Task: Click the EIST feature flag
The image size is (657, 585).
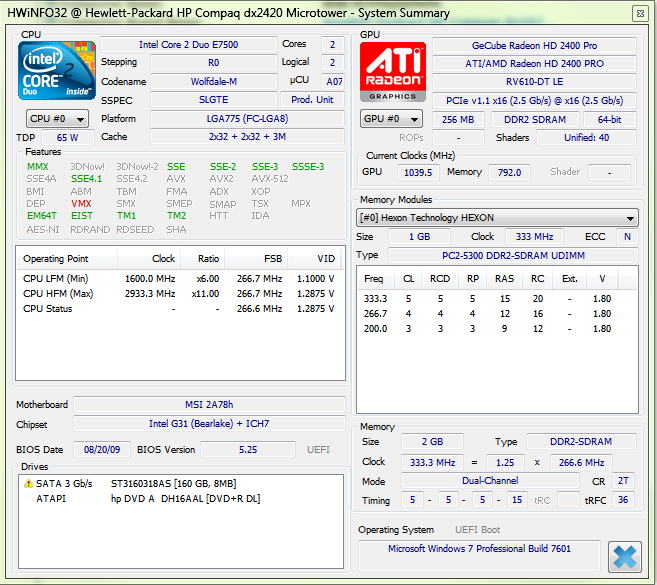Action: tap(82, 216)
